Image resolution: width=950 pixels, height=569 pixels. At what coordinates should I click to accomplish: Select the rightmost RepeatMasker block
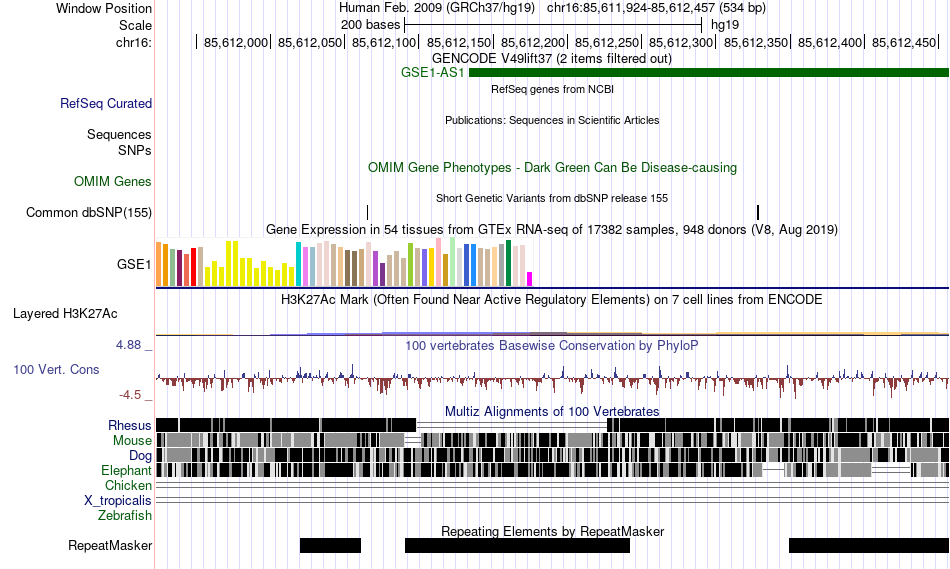click(869, 545)
